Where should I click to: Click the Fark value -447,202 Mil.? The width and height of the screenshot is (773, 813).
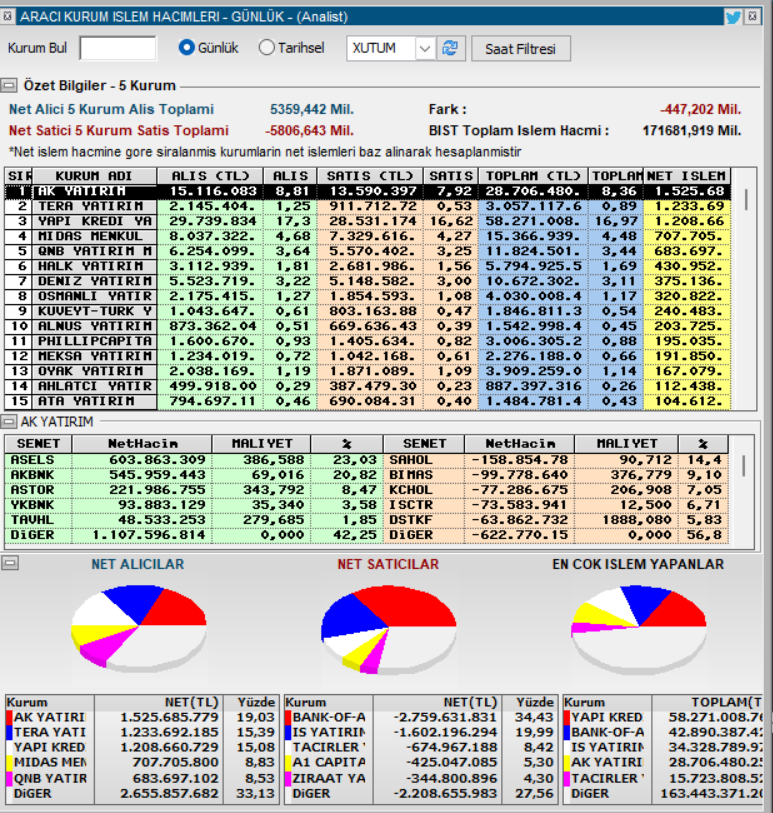coord(700,109)
